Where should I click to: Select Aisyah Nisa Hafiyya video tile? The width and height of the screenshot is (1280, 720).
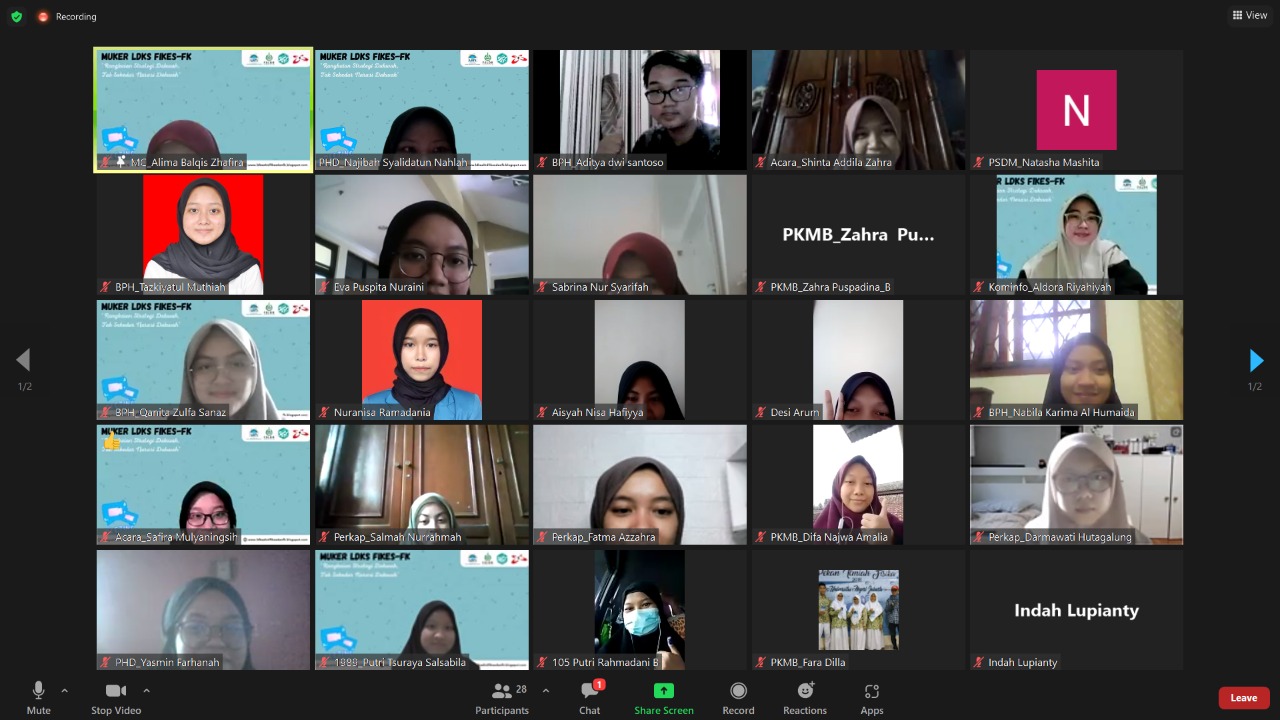640,360
